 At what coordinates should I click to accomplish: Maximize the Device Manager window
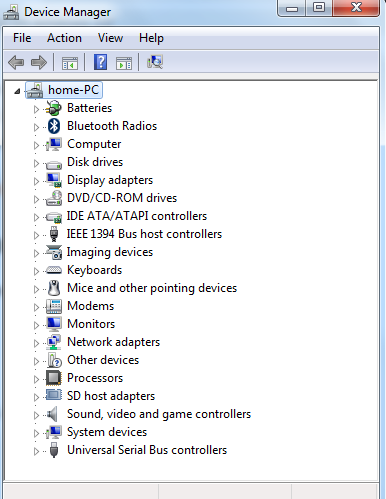[x=319, y=8]
